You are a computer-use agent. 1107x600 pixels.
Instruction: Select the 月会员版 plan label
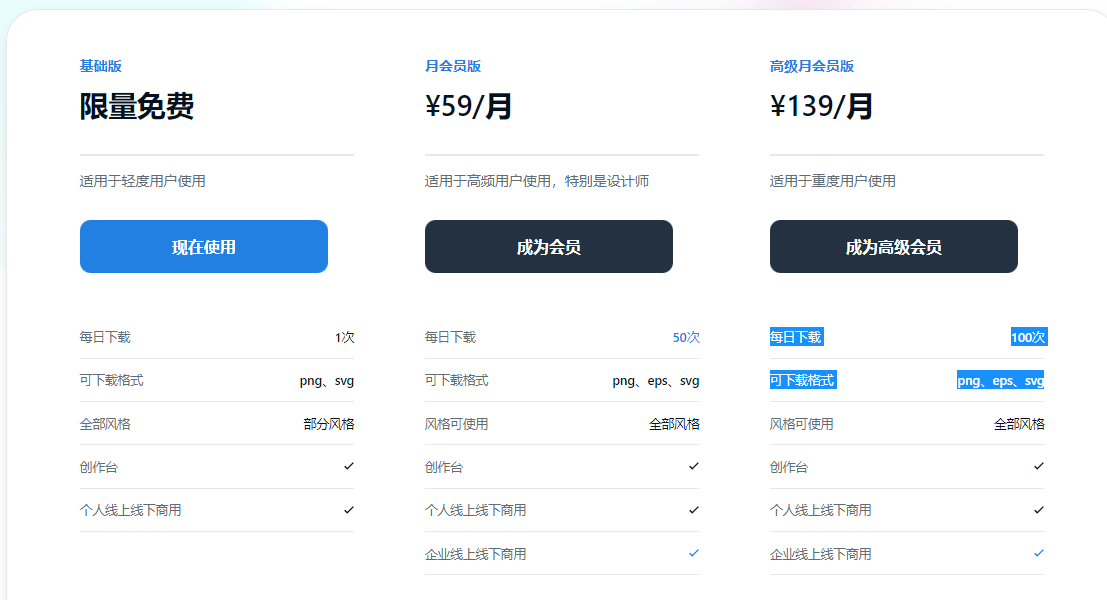click(x=453, y=66)
